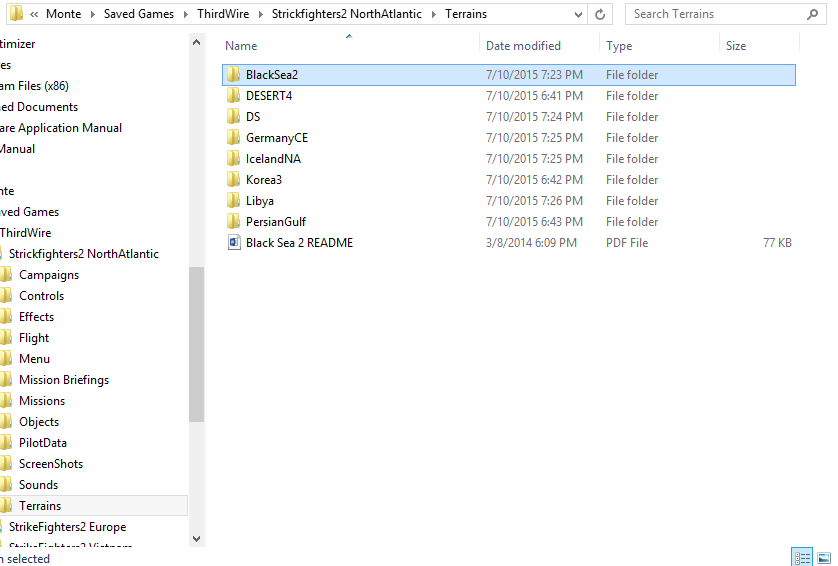Select Strickfighters2 NorthAtlantic in tree
Viewport: 838px width, 566px height.
point(83,254)
